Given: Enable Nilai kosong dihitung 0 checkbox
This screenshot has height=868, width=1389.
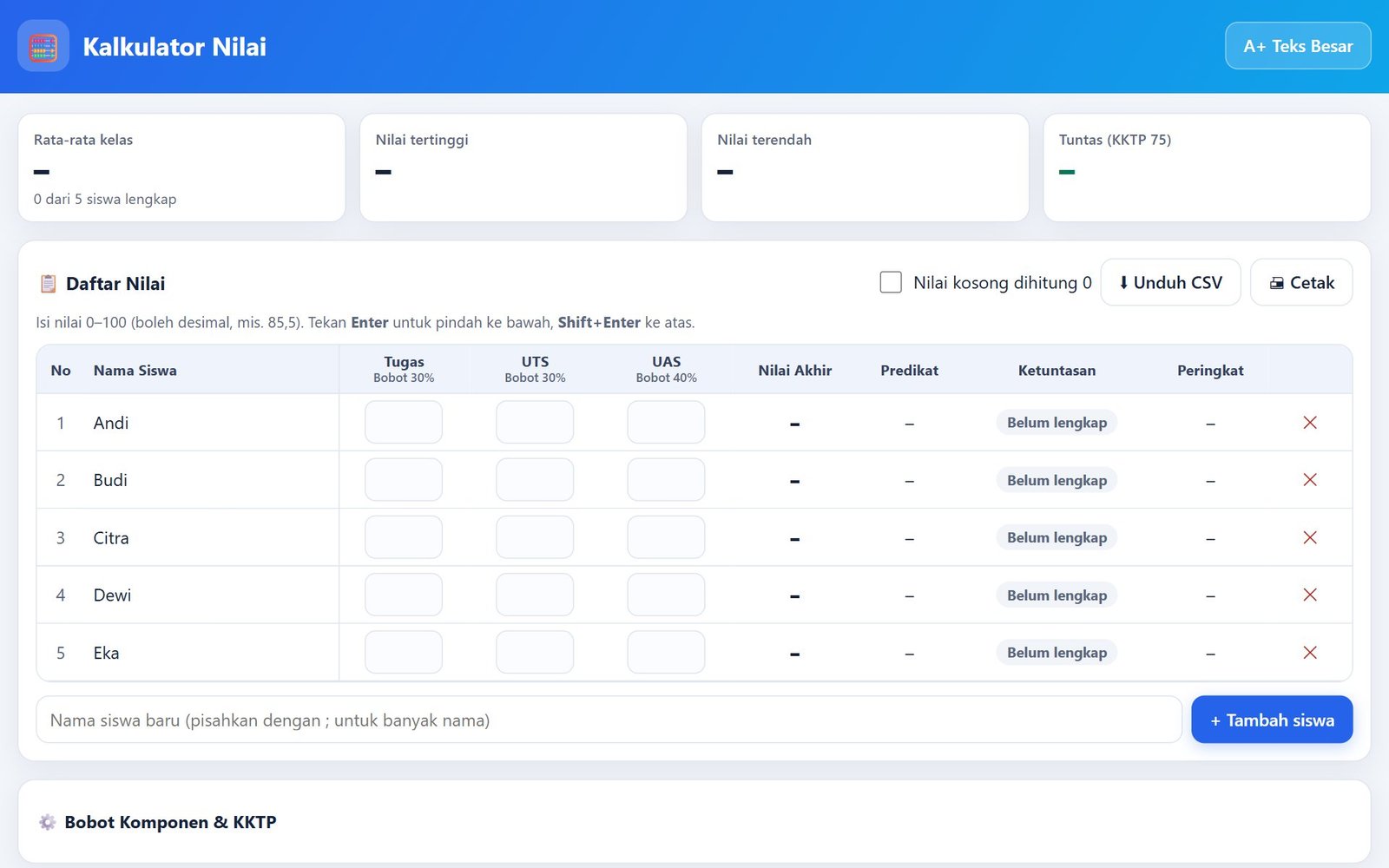Looking at the screenshot, I should 891,282.
